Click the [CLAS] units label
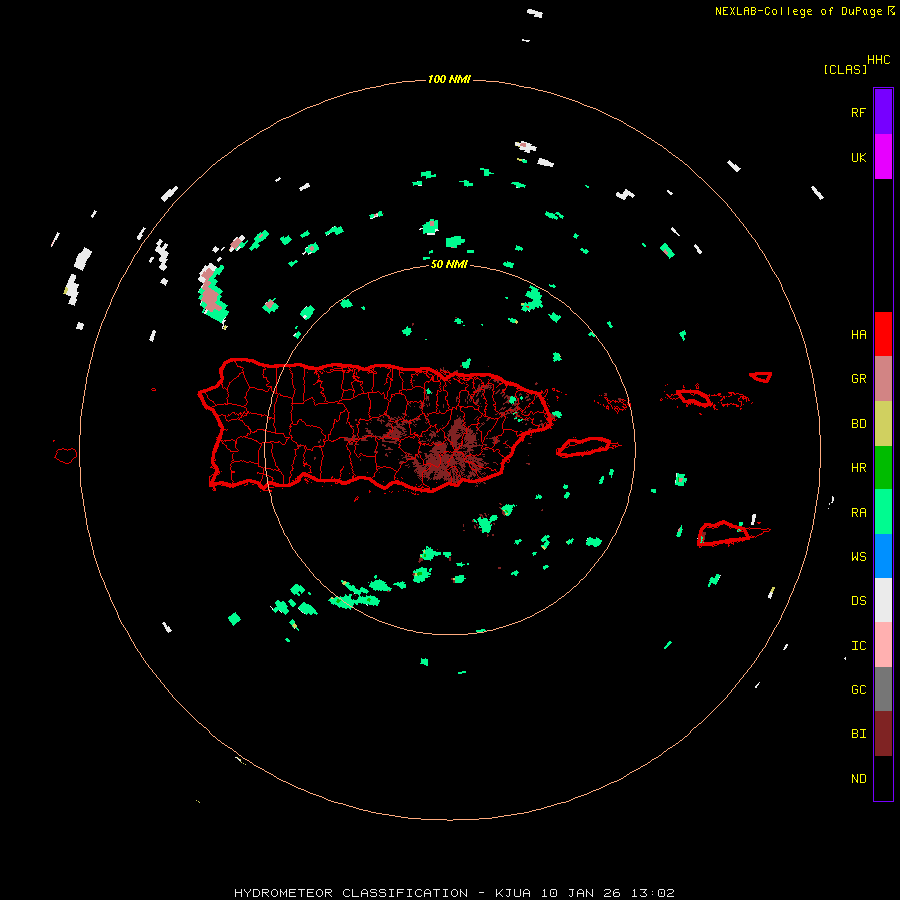The width and height of the screenshot is (900, 900). [845, 69]
